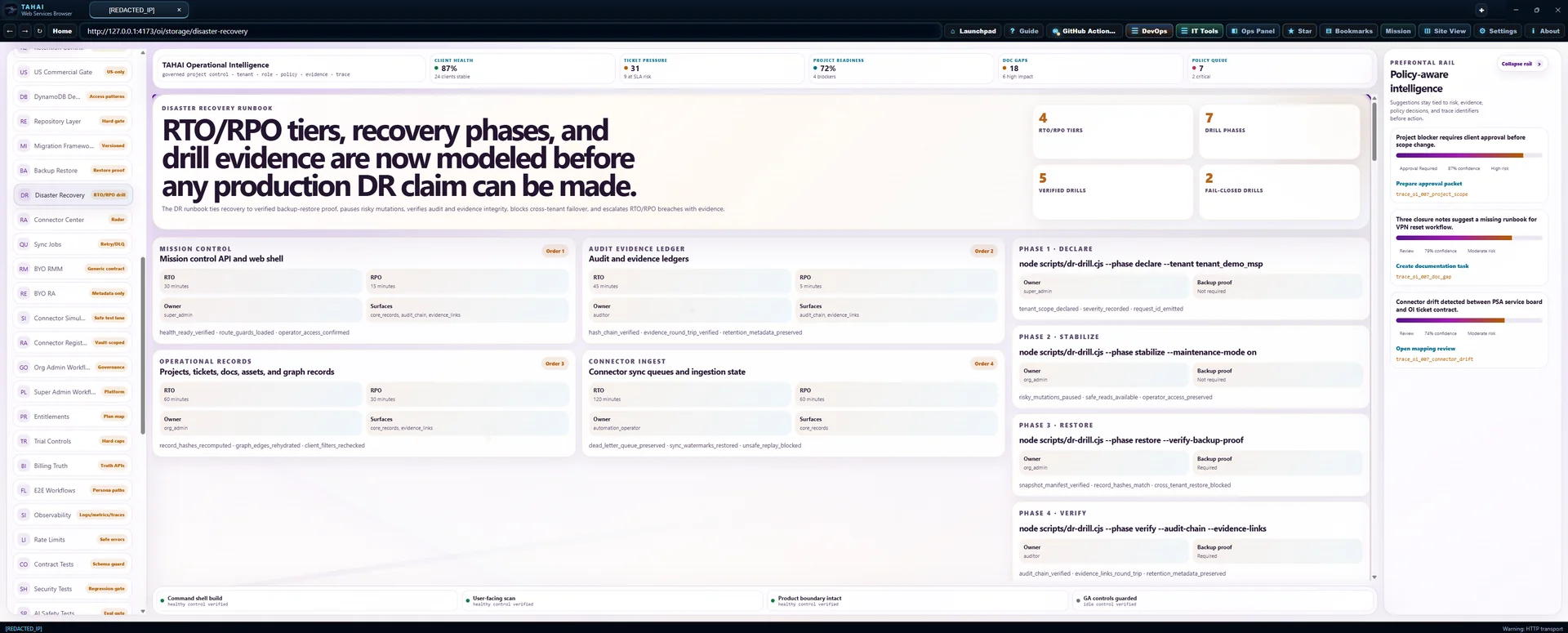Select the Order 2 badge on Audit Evidence Ledger
This screenshot has height=633, width=1568.
[984, 251]
